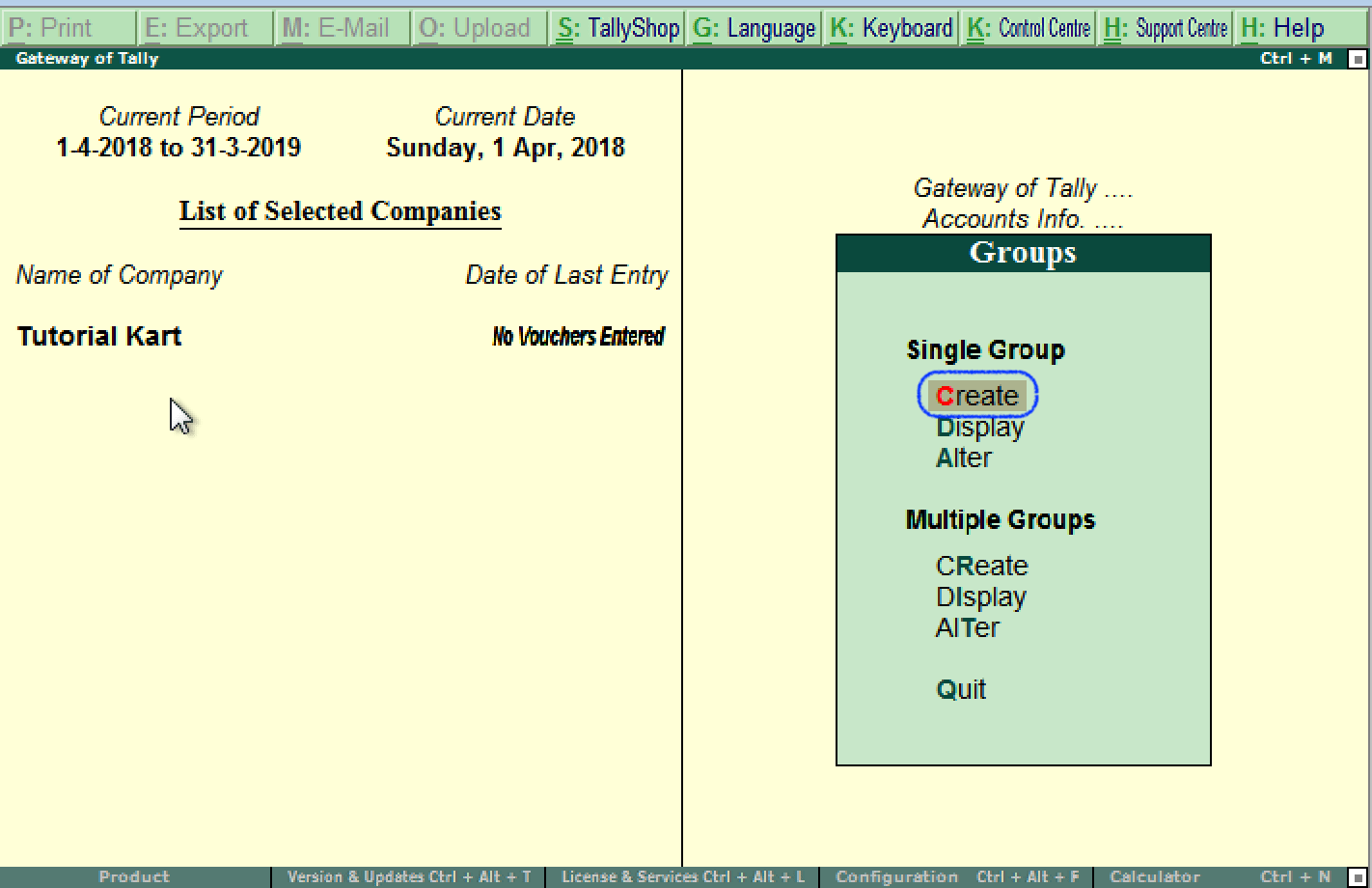Click the Single Group heading
This screenshot has height=888, width=1372.
(x=985, y=349)
